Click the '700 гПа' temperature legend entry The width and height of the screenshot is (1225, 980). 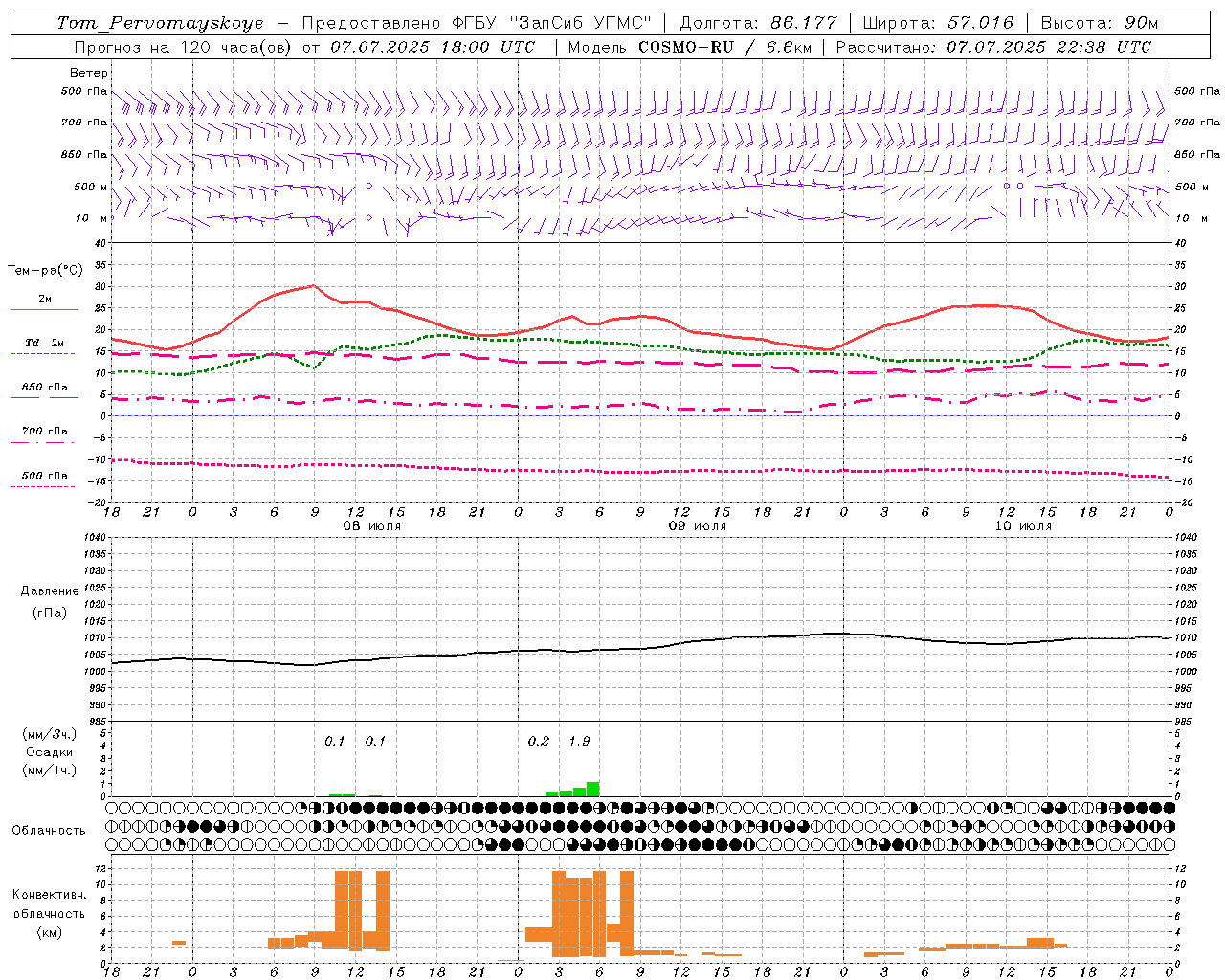pyautogui.click(x=45, y=432)
